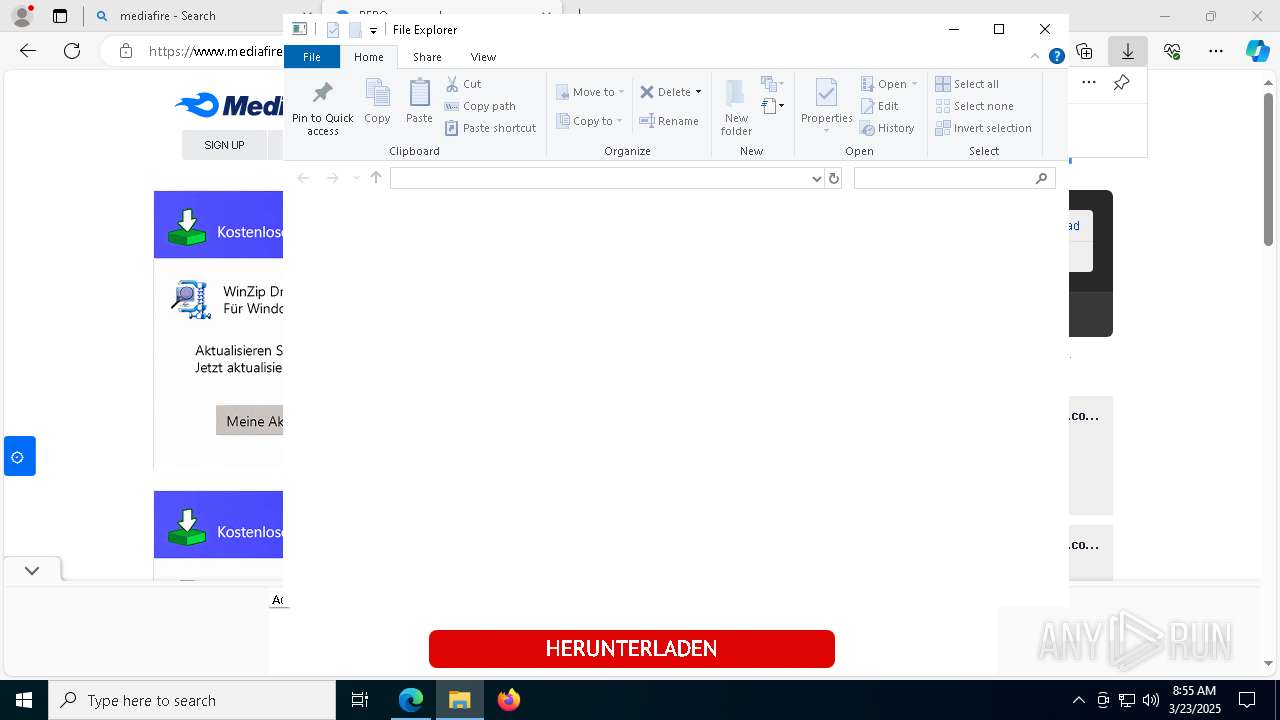Click the search magnifier icon in Explorer
This screenshot has width=1280, height=720.
click(x=1041, y=178)
